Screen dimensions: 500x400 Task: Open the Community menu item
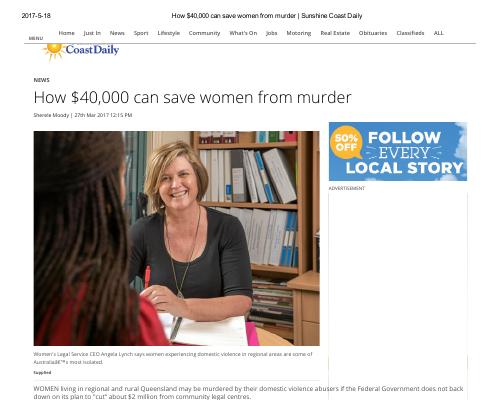[x=204, y=33]
